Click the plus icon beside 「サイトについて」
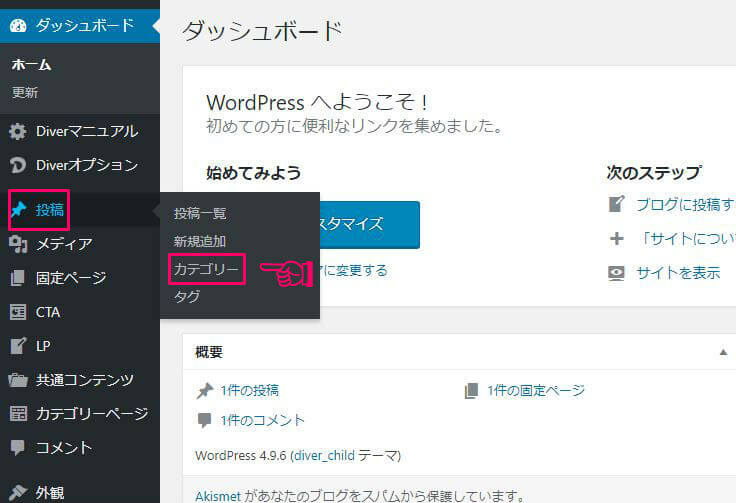736x503 pixels. tap(616, 238)
